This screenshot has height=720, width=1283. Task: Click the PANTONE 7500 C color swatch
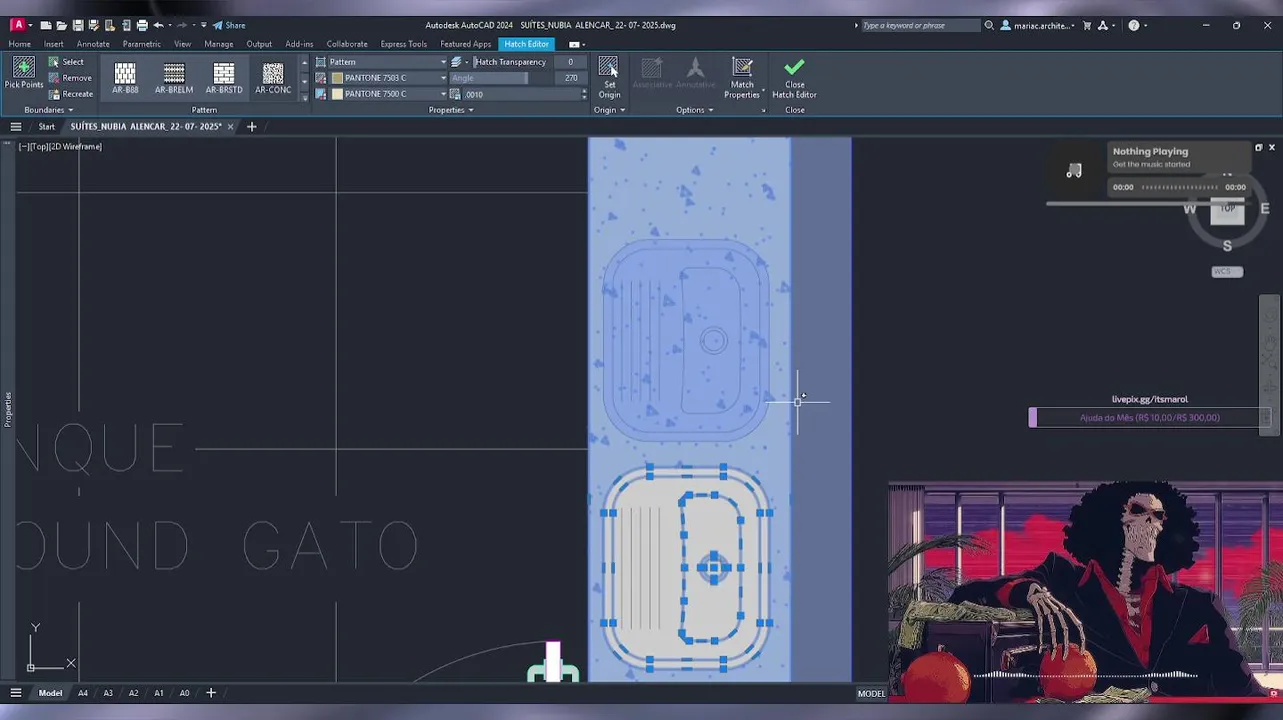(337, 94)
